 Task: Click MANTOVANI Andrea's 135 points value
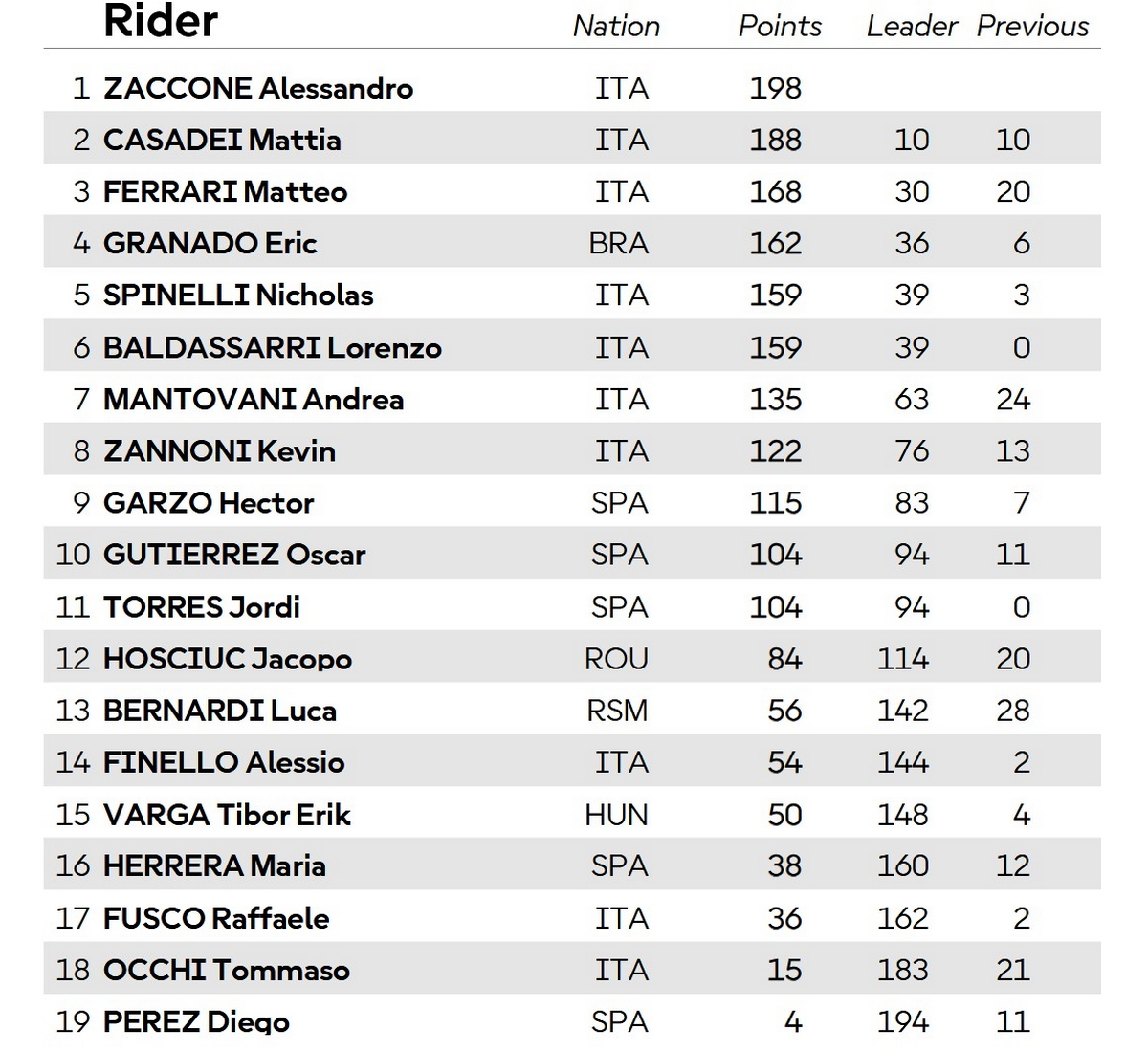(x=775, y=399)
